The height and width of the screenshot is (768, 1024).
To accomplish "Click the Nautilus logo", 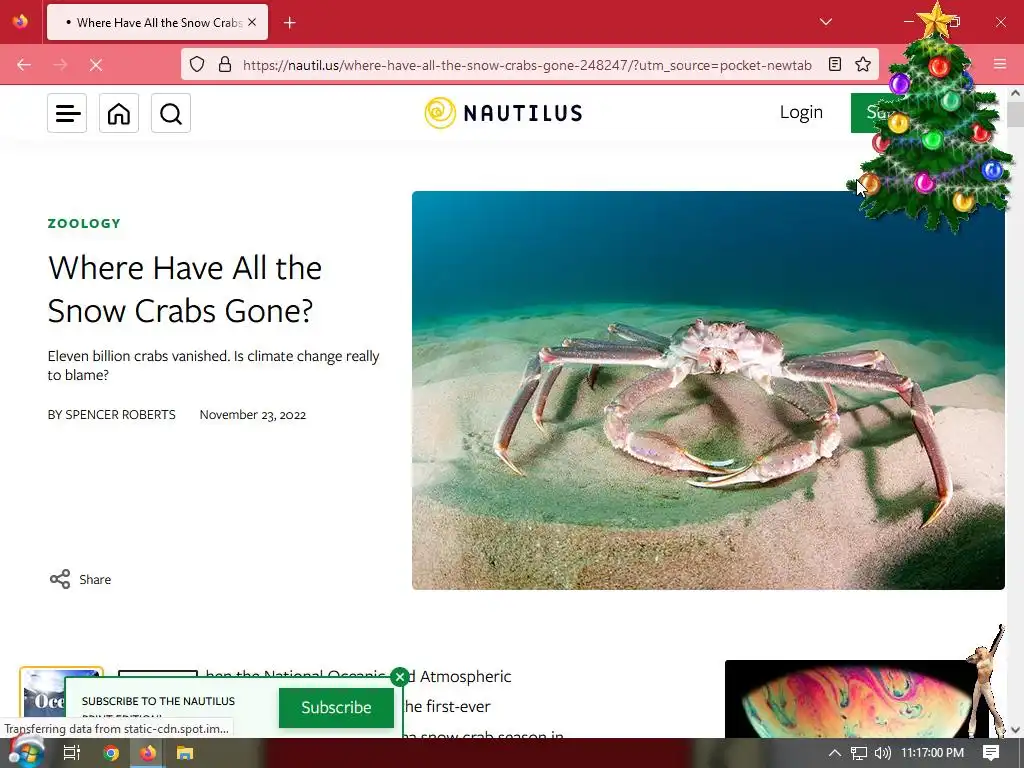I will coord(503,113).
